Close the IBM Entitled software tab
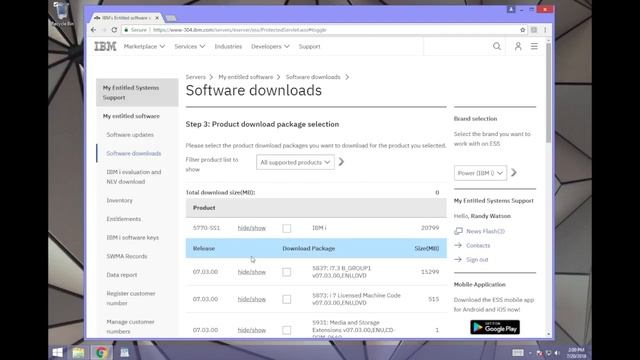This screenshot has height=360, width=640. 157,18
